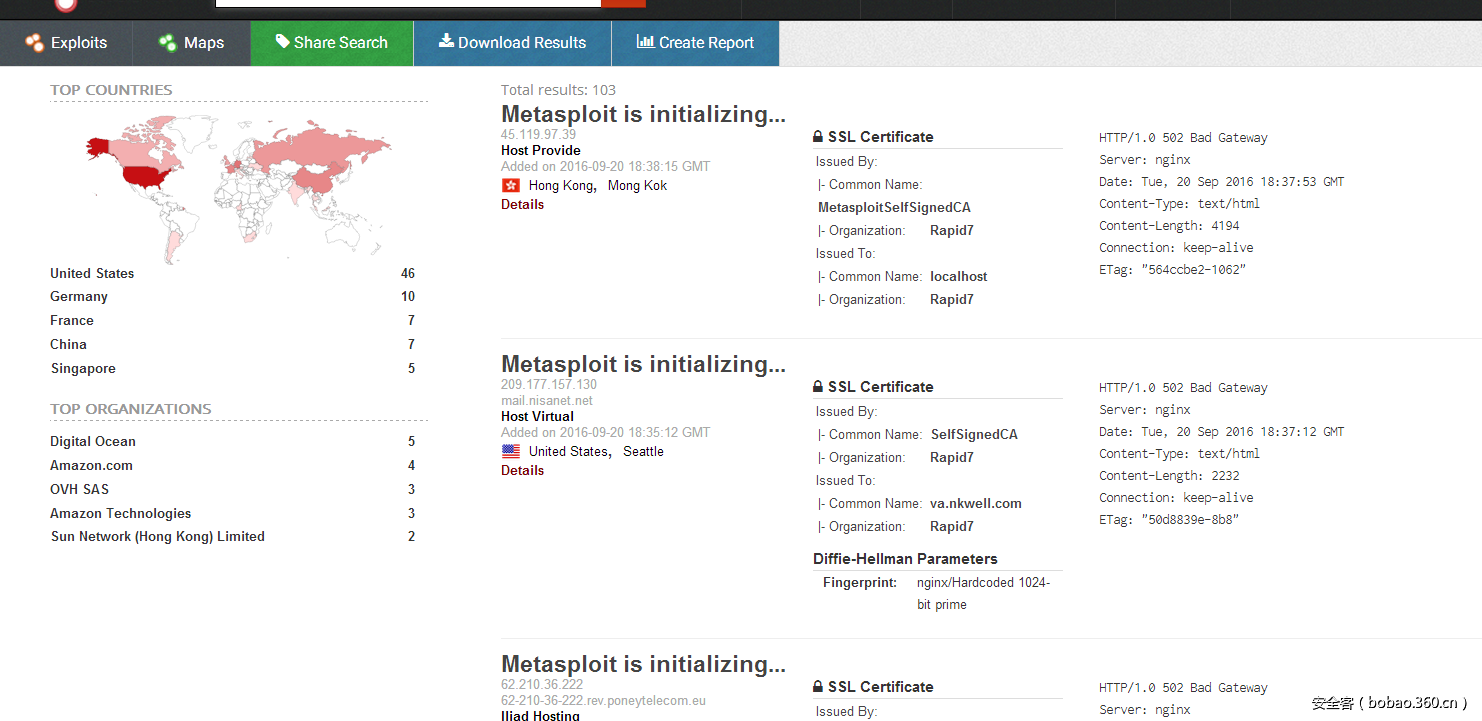Click the Share Search button
The height and width of the screenshot is (721, 1482).
[331, 43]
